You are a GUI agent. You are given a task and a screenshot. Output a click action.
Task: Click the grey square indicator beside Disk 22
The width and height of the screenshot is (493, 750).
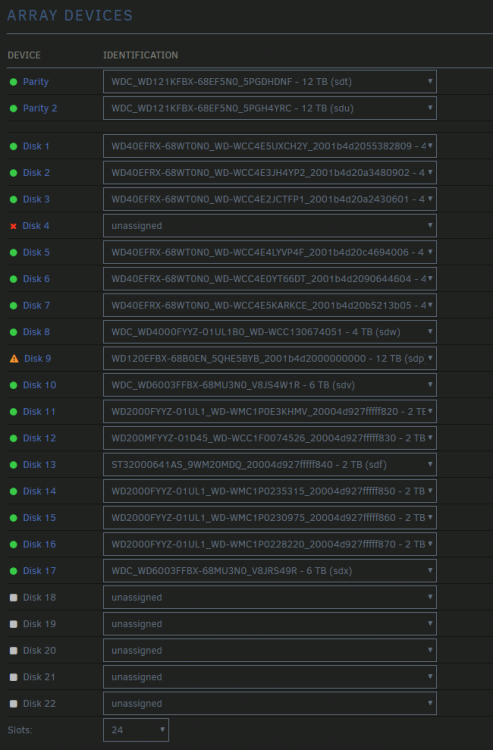tap(13, 704)
